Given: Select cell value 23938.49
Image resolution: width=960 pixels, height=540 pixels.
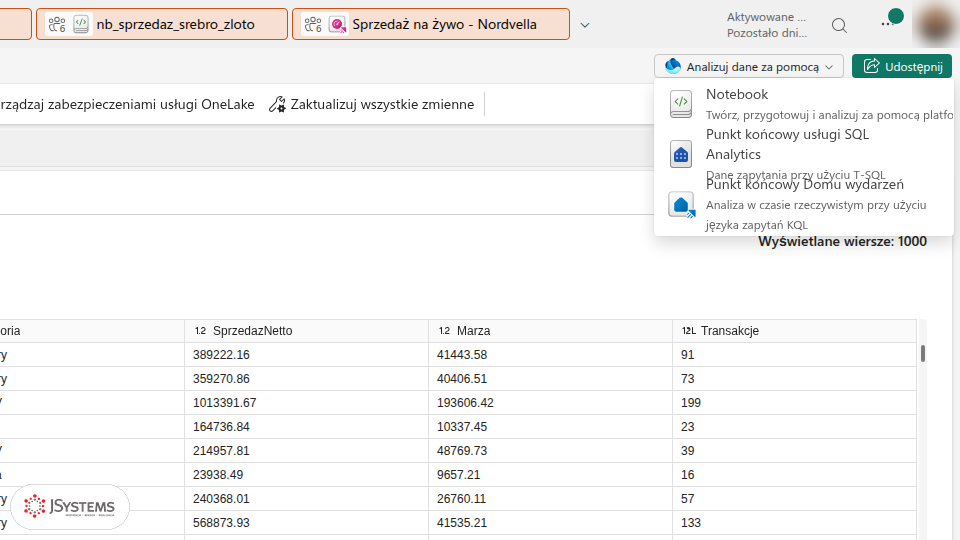Looking at the screenshot, I should [306, 474].
